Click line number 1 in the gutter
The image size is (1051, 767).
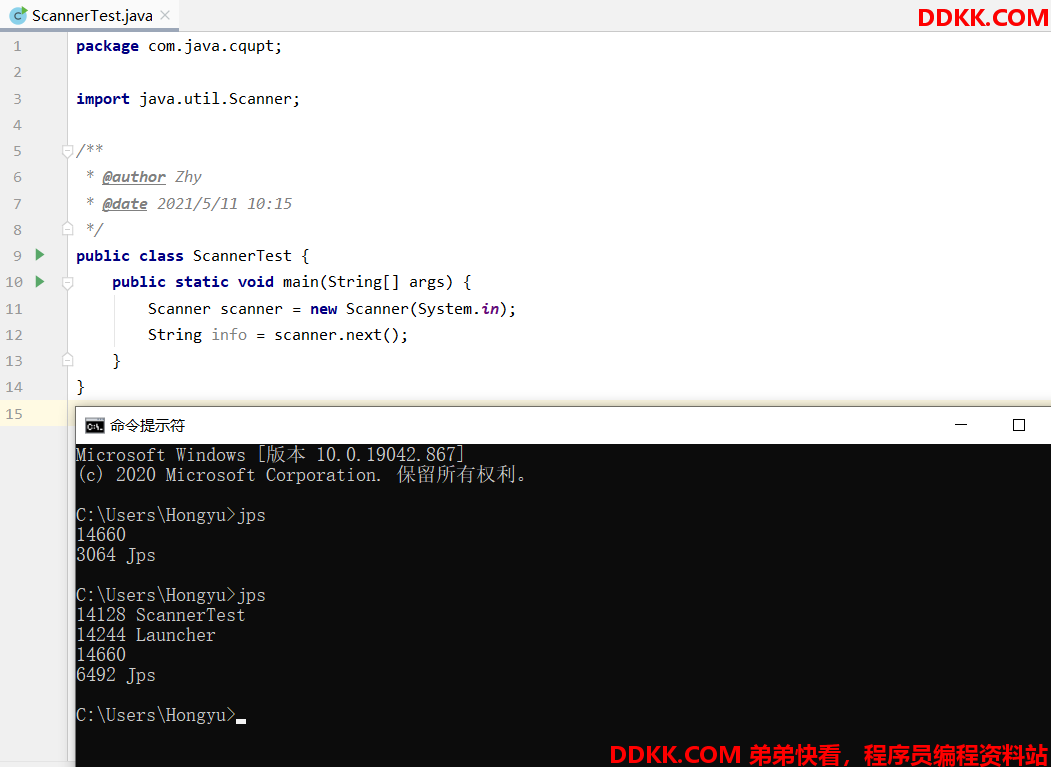pyautogui.click(x=17, y=46)
